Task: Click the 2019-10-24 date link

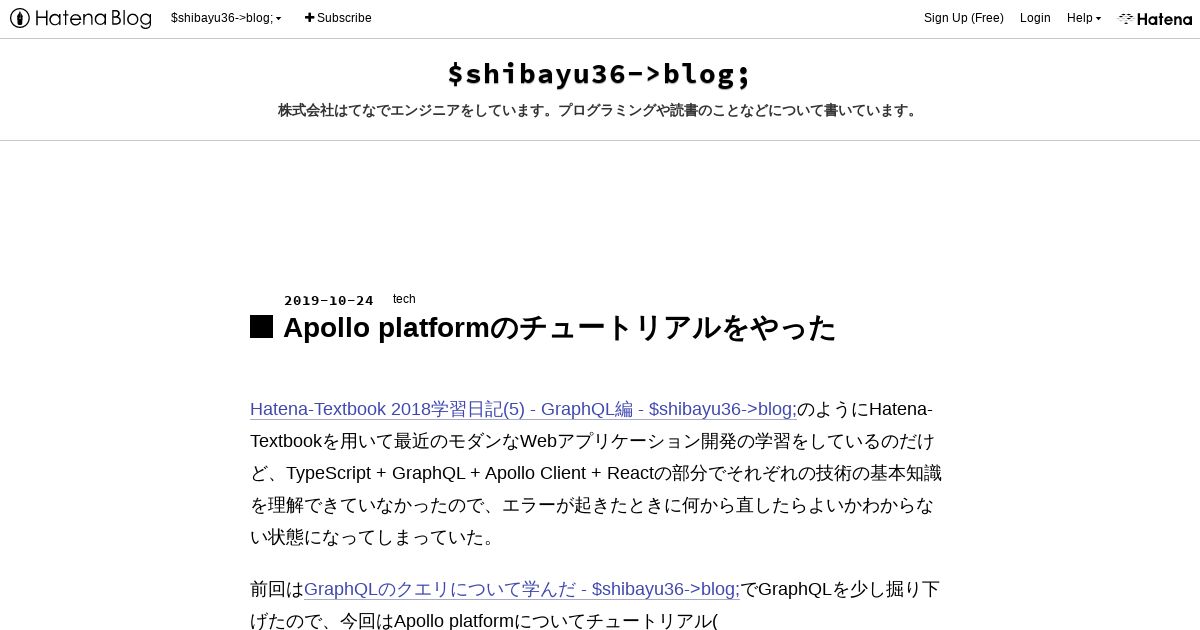Action: pos(329,300)
